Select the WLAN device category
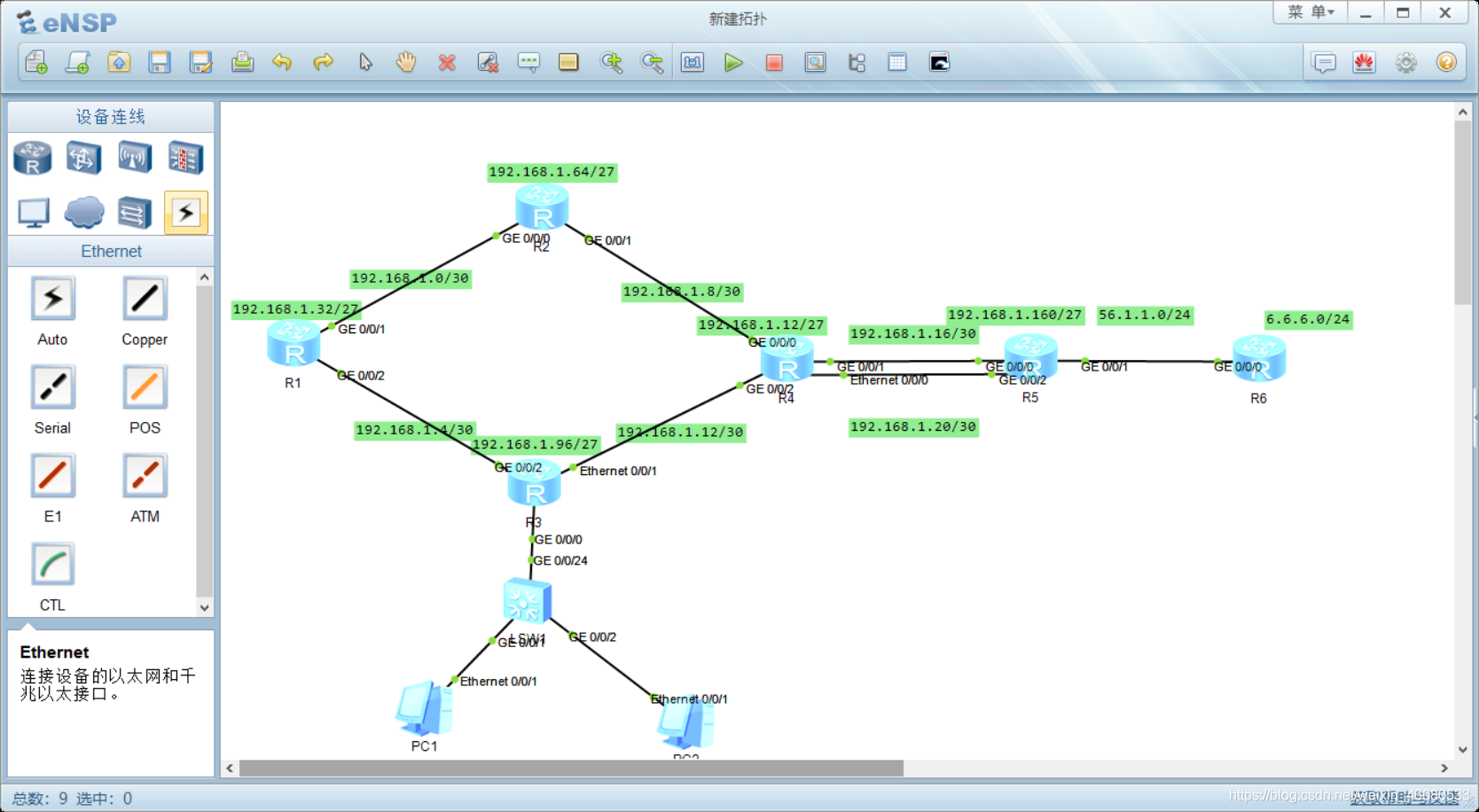The width and height of the screenshot is (1479, 812). tap(135, 159)
